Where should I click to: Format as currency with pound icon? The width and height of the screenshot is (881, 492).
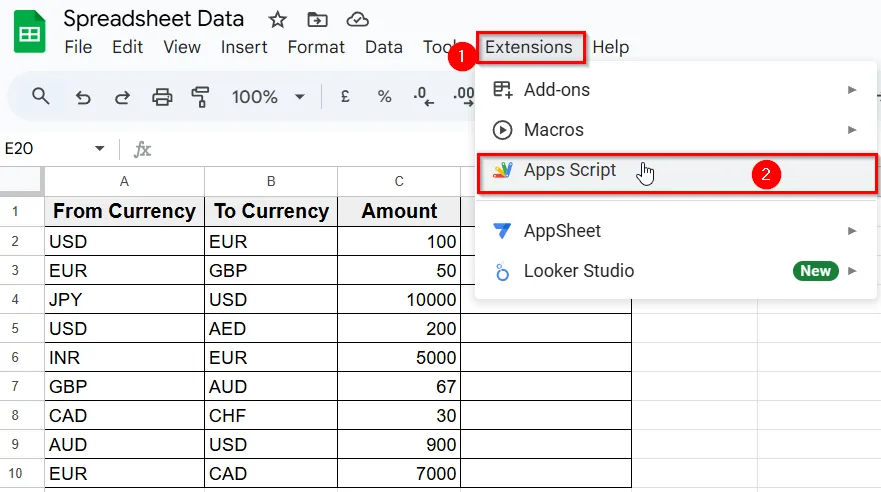pyautogui.click(x=345, y=97)
